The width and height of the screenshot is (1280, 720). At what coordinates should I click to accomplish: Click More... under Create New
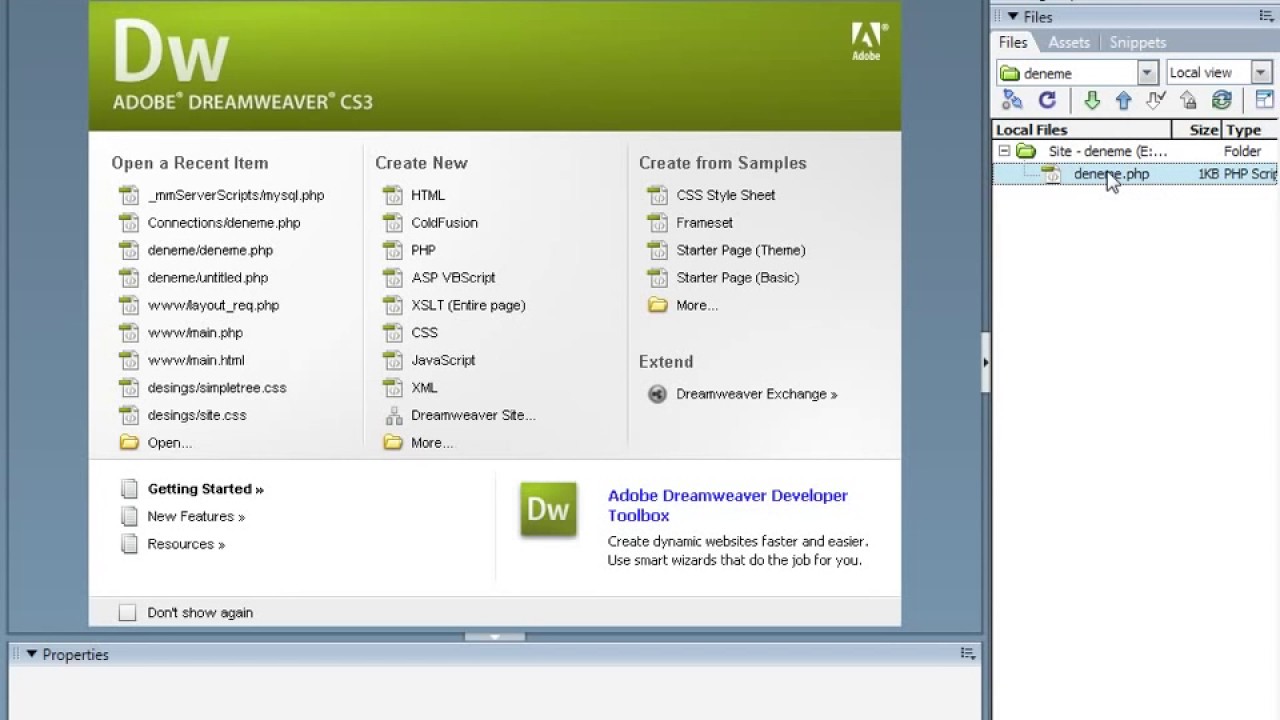pyautogui.click(x=432, y=443)
